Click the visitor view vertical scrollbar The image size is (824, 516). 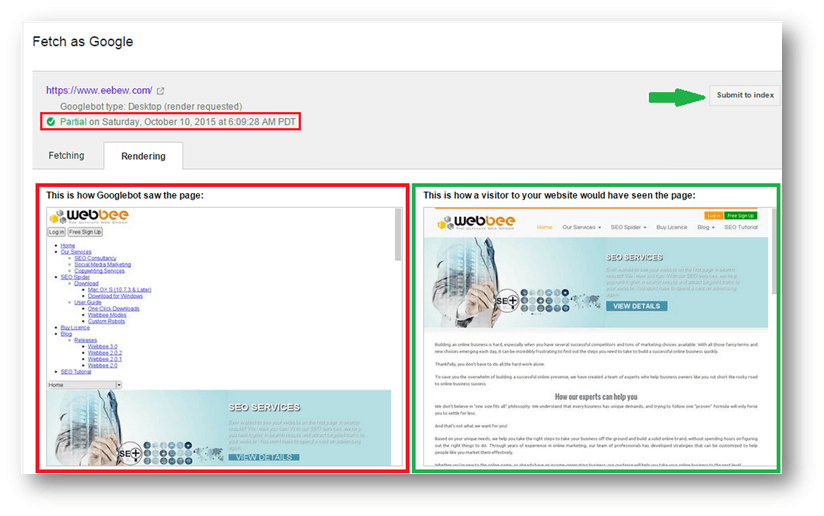coord(775,251)
